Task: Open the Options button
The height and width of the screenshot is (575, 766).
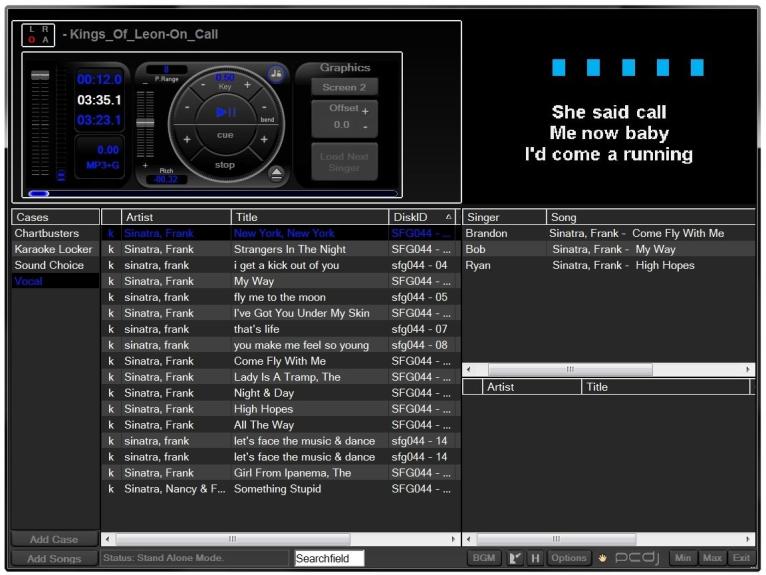Action: (568, 558)
